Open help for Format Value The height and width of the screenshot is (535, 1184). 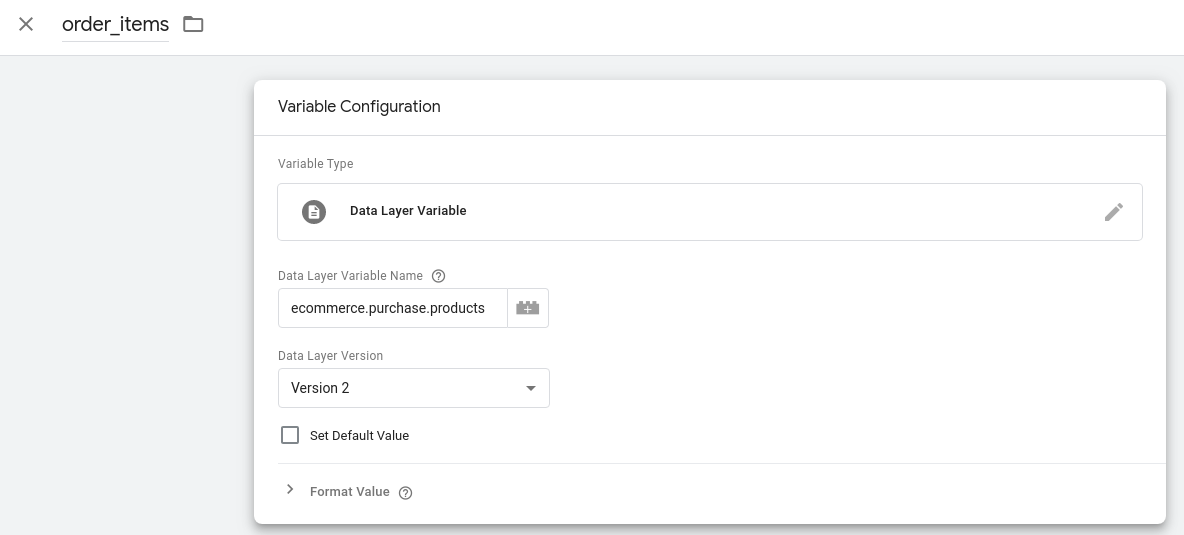point(405,493)
